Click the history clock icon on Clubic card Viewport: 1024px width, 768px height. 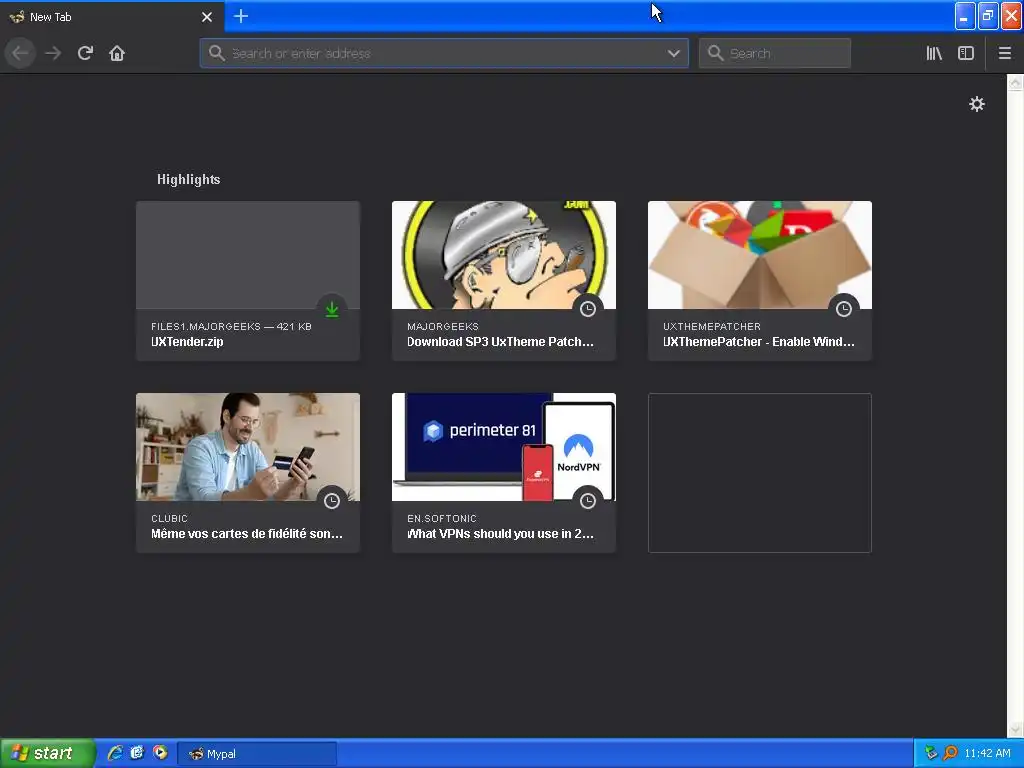[x=332, y=501]
